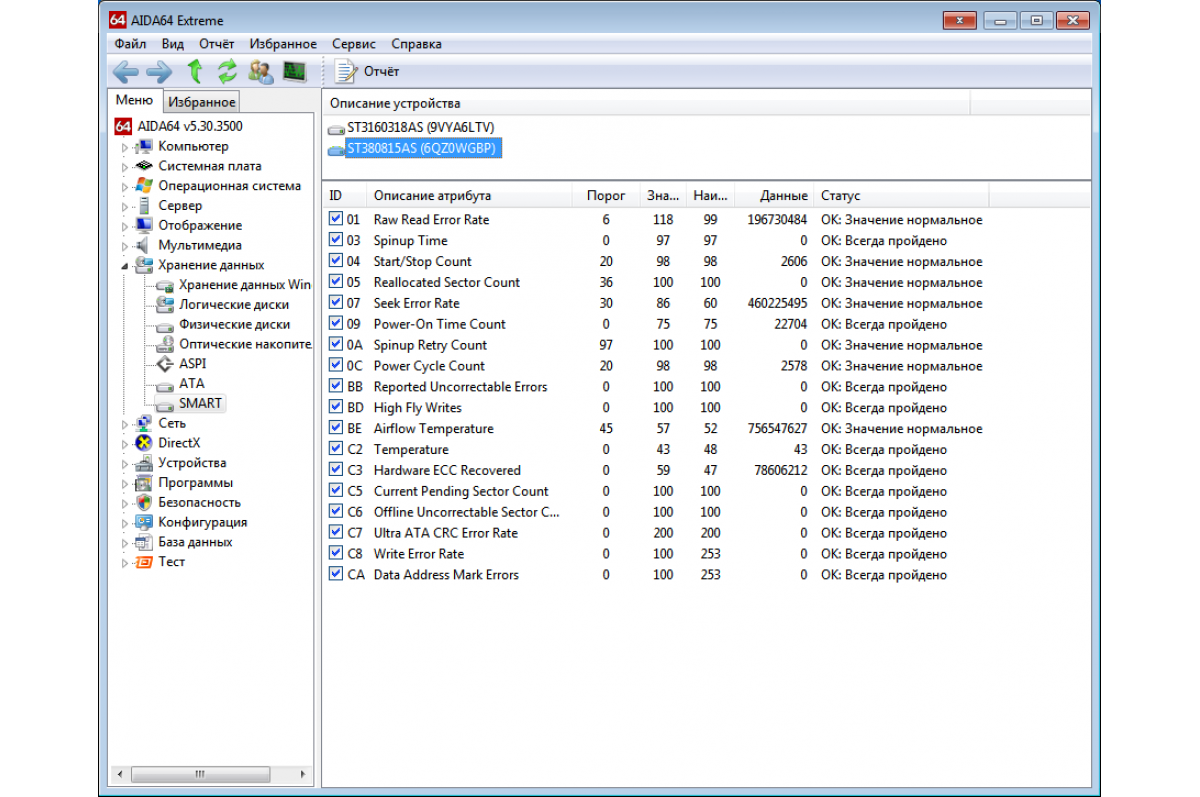Toggle the Seek Error Rate checkbox
Screen dimensions: 1200x797
[336, 303]
